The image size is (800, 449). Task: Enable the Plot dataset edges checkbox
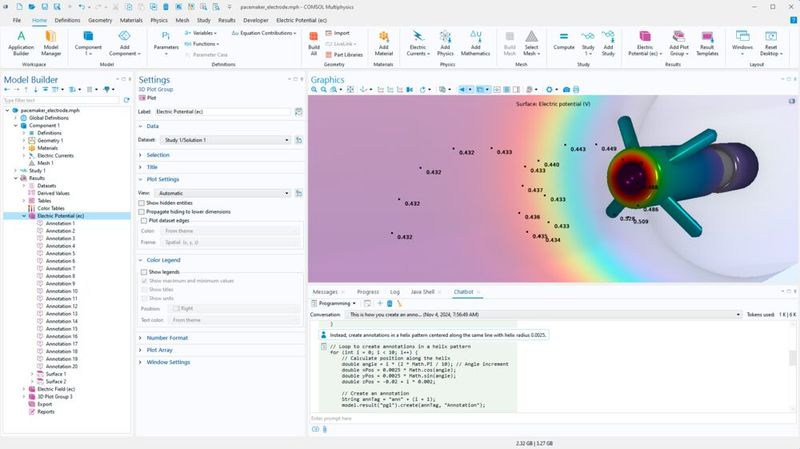coord(144,220)
